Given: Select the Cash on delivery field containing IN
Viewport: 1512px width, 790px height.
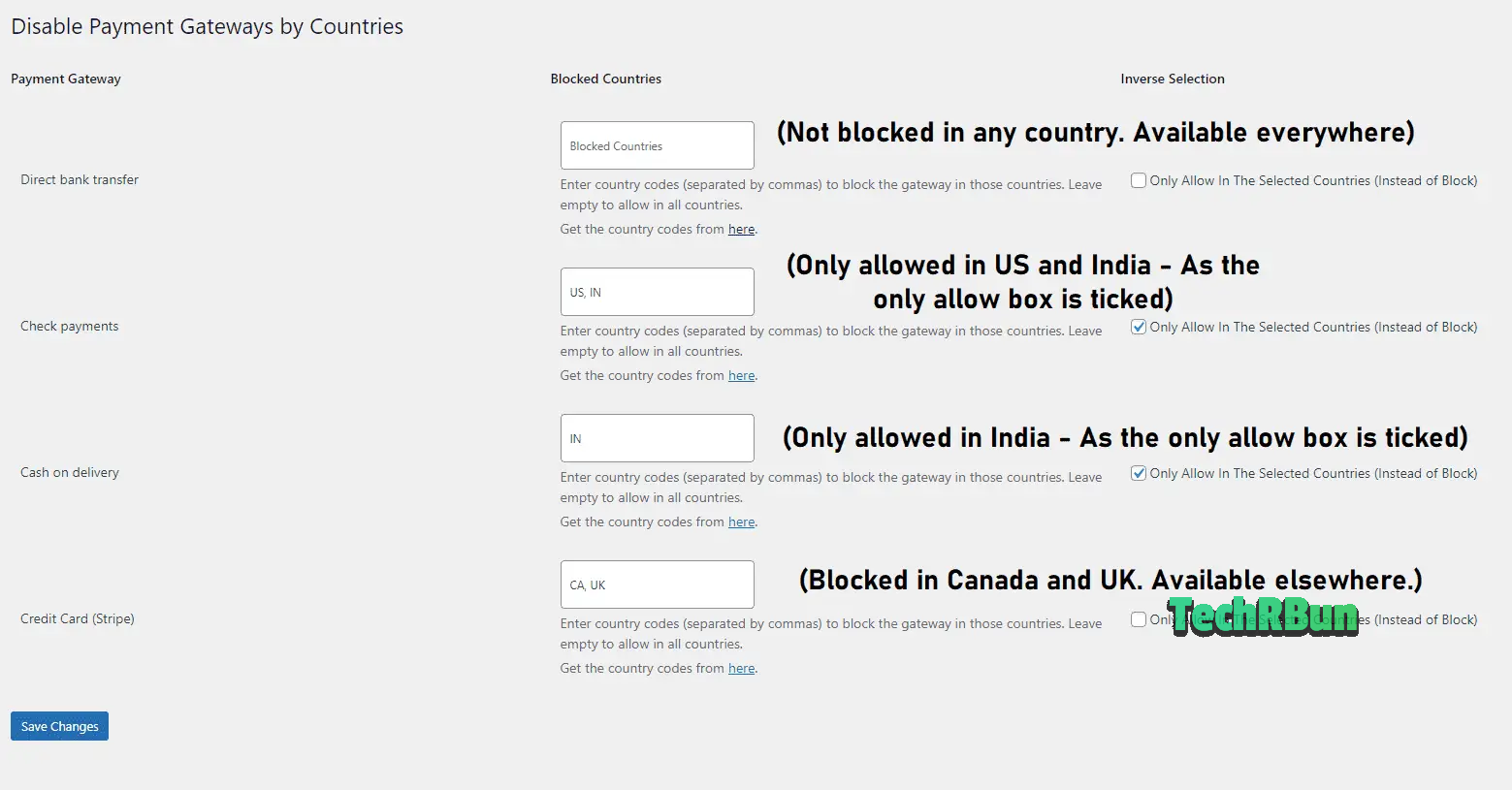Looking at the screenshot, I should click(x=657, y=438).
